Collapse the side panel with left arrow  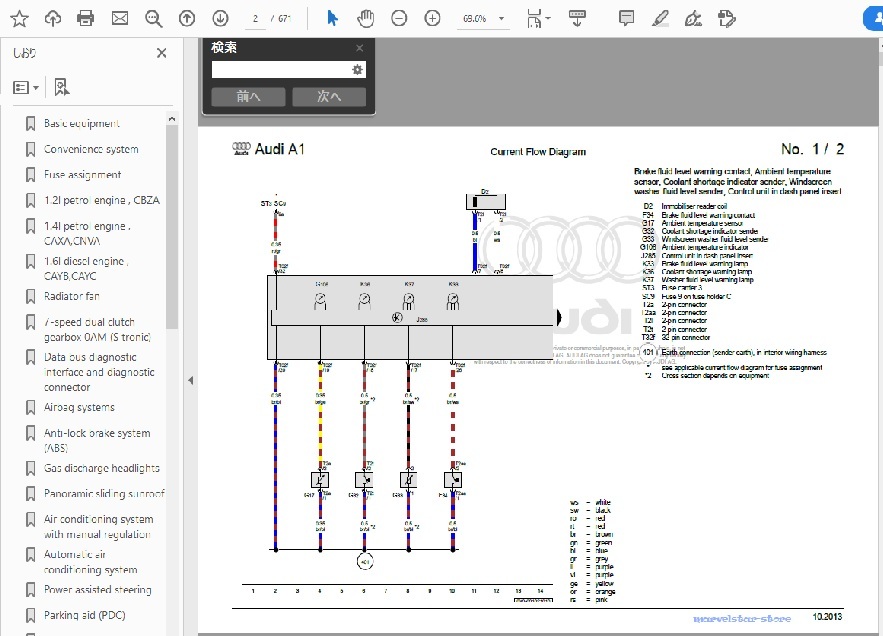pyautogui.click(x=190, y=380)
